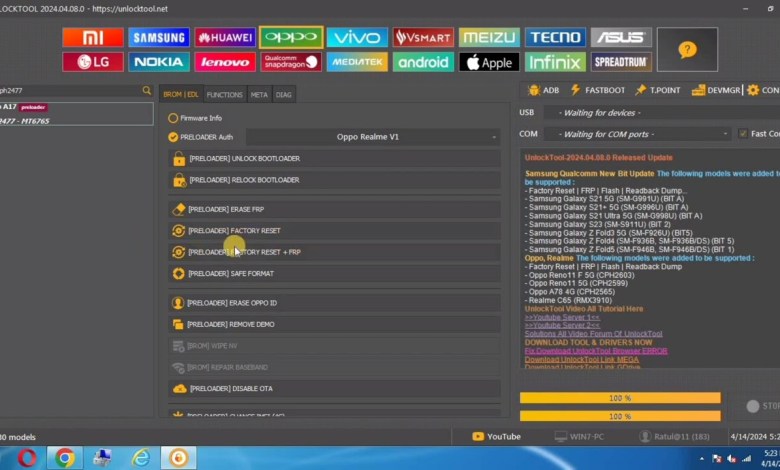Select the Qualcomm Snapdragon tile

coord(291,62)
